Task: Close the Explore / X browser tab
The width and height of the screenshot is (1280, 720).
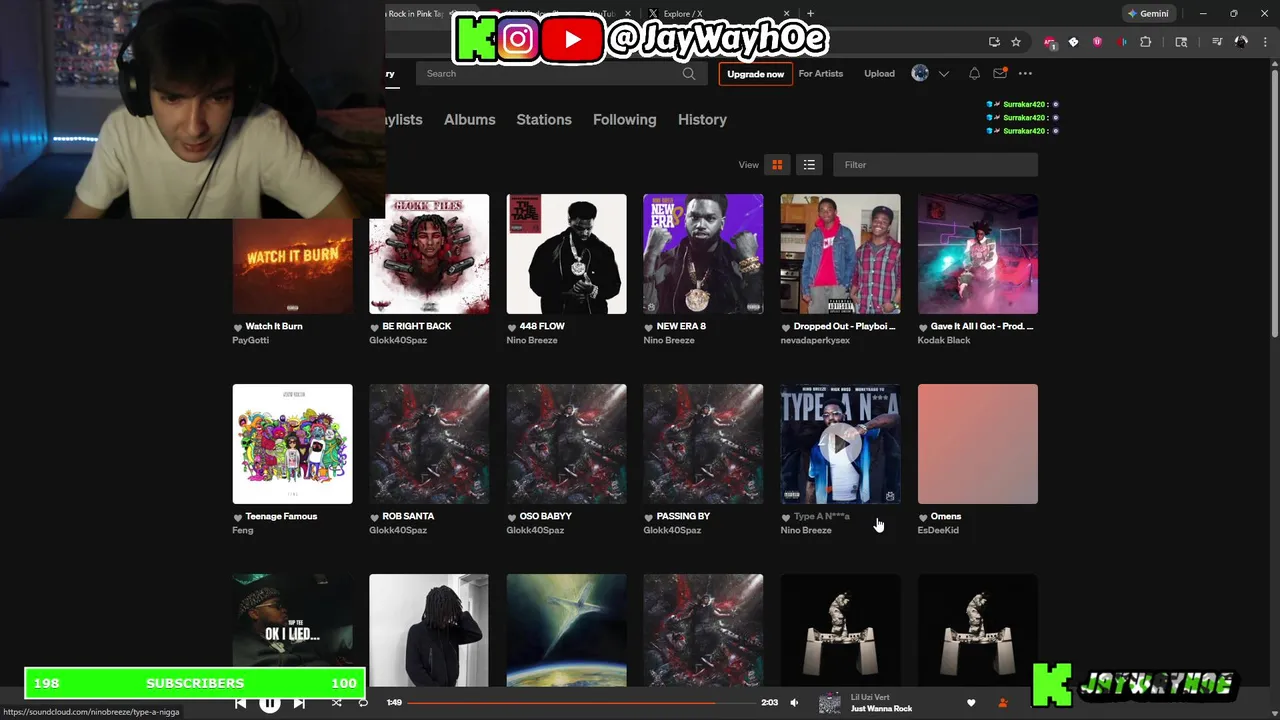Action: point(787,14)
